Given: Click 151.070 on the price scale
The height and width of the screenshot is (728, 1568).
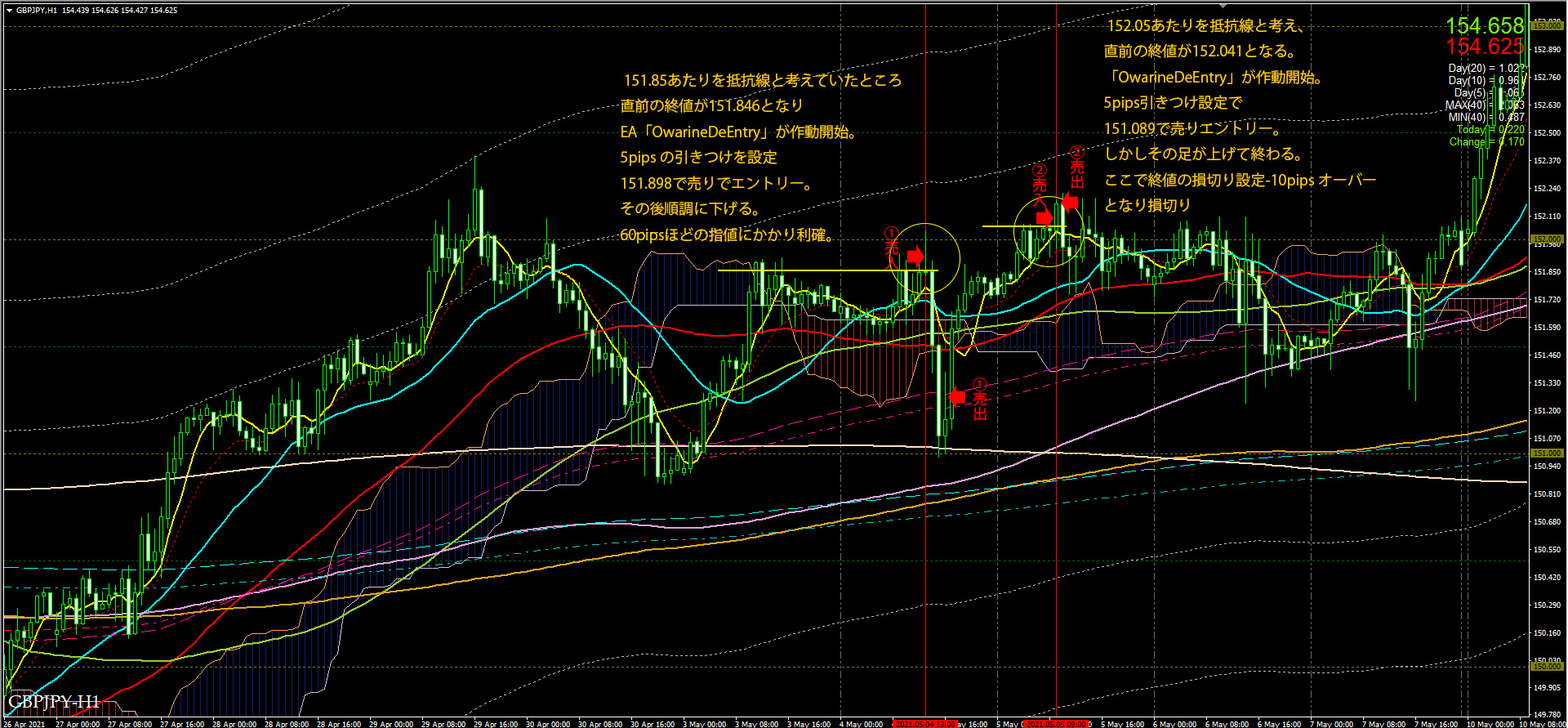Looking at the screenshot, I should pyautogui.click(x=1548, y=439).
